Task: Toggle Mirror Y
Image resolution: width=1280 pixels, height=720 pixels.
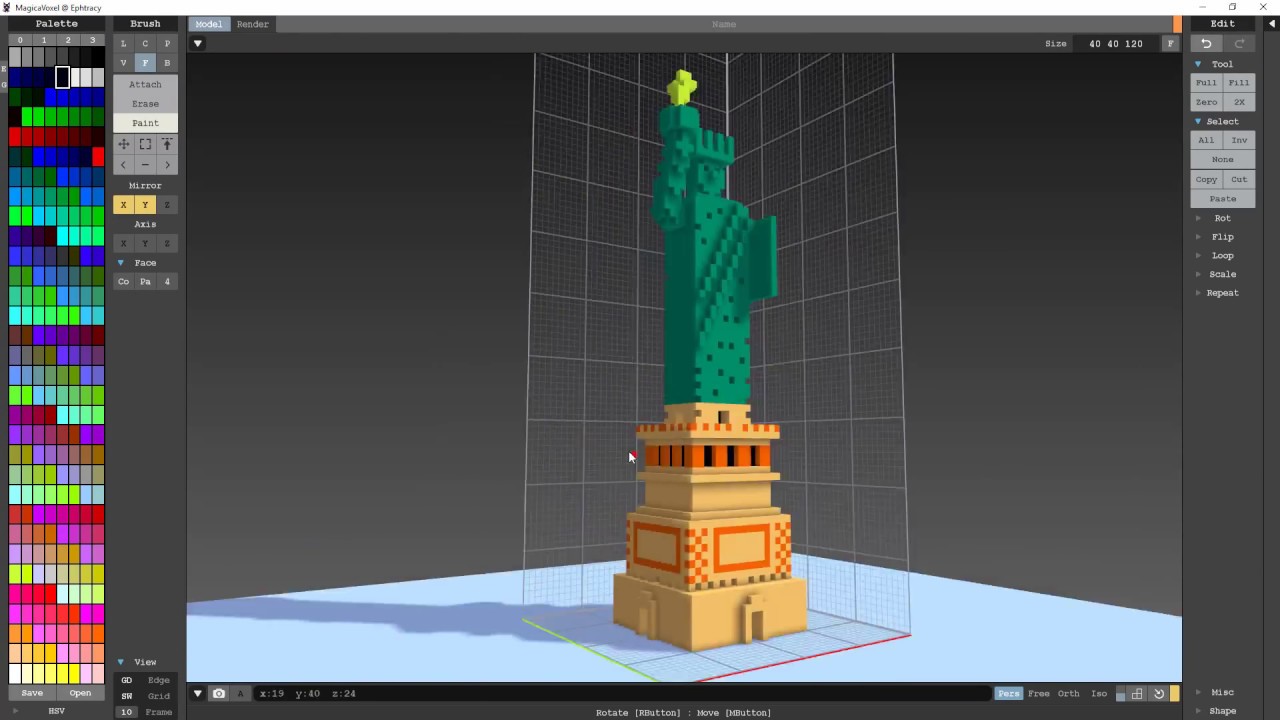Action: tap(145, 204)
